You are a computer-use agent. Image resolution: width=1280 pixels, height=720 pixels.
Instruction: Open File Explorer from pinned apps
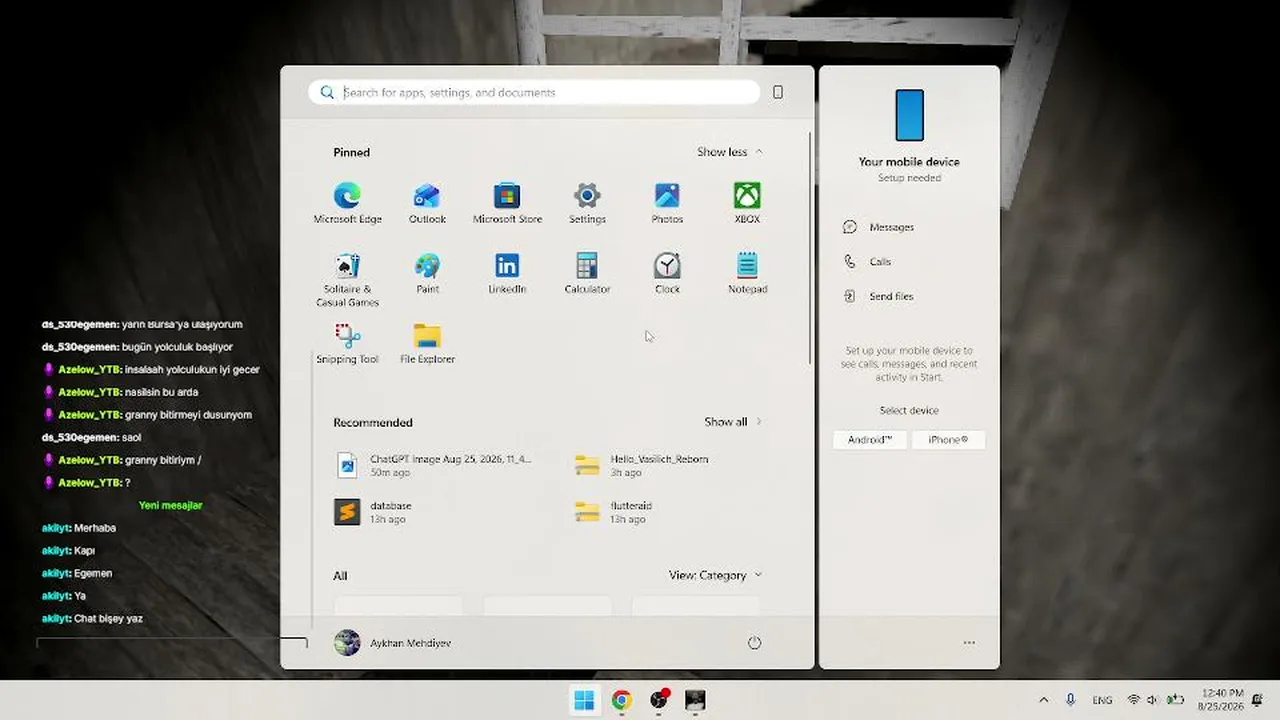427,343
